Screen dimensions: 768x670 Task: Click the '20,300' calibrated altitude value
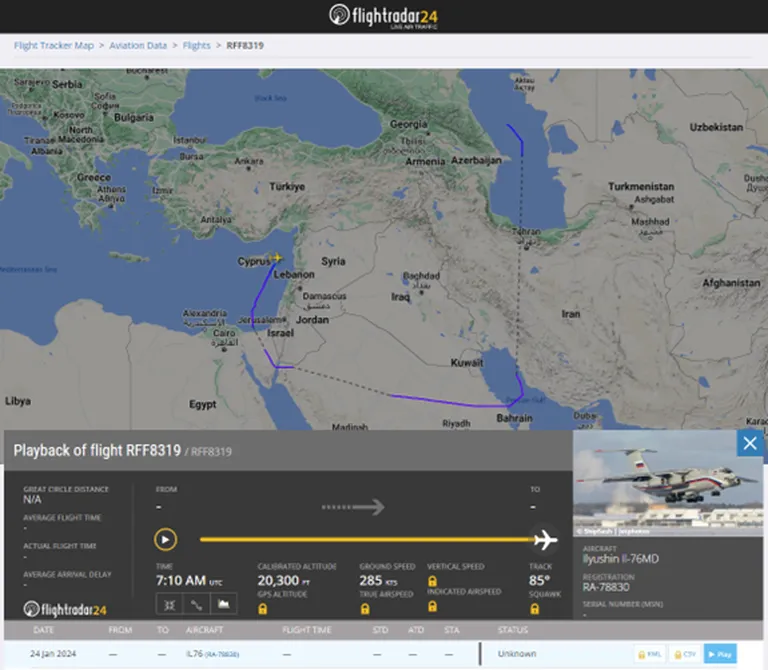pyautogui.click(x=278, y=581)
